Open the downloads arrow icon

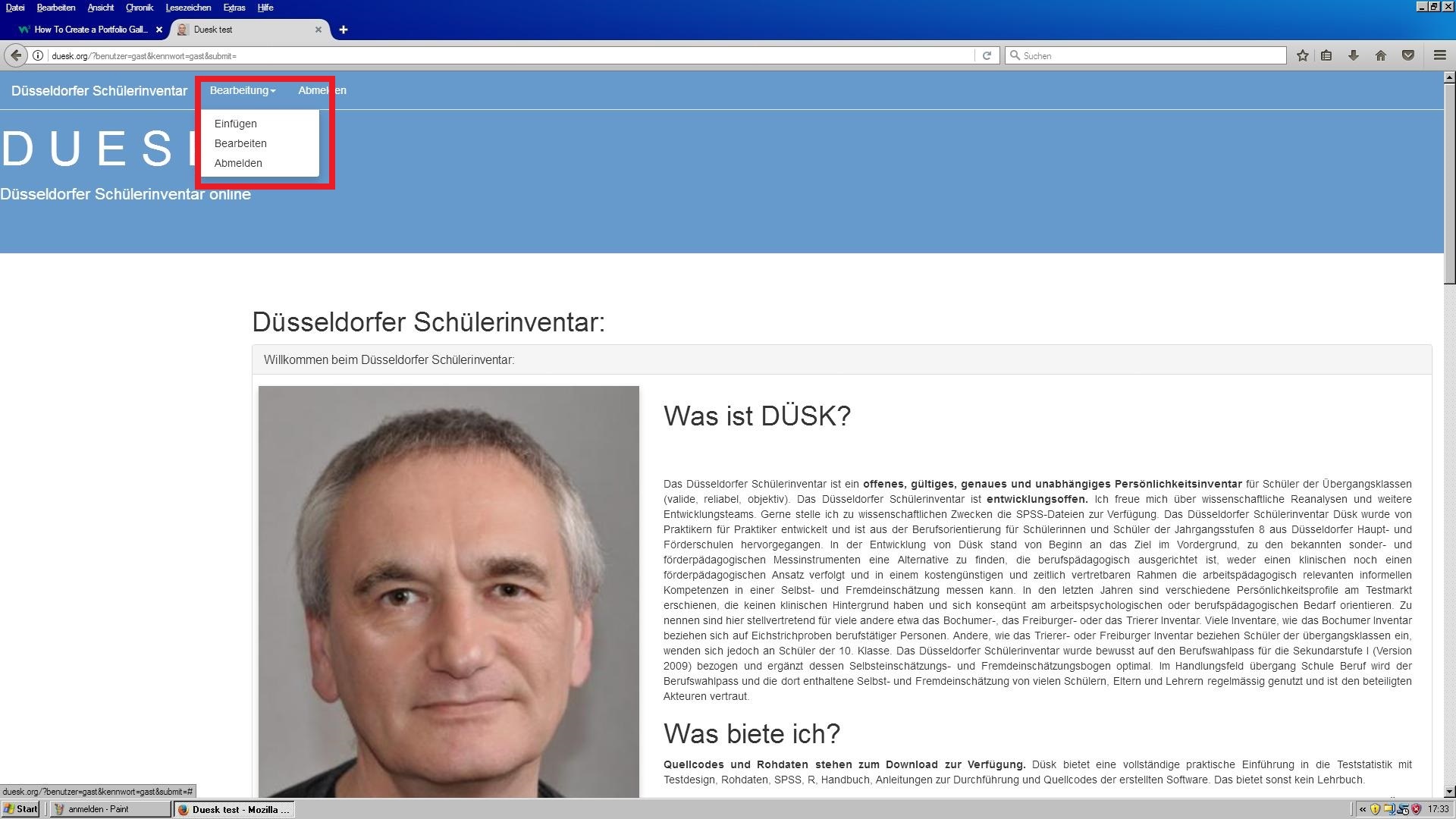1353,55
